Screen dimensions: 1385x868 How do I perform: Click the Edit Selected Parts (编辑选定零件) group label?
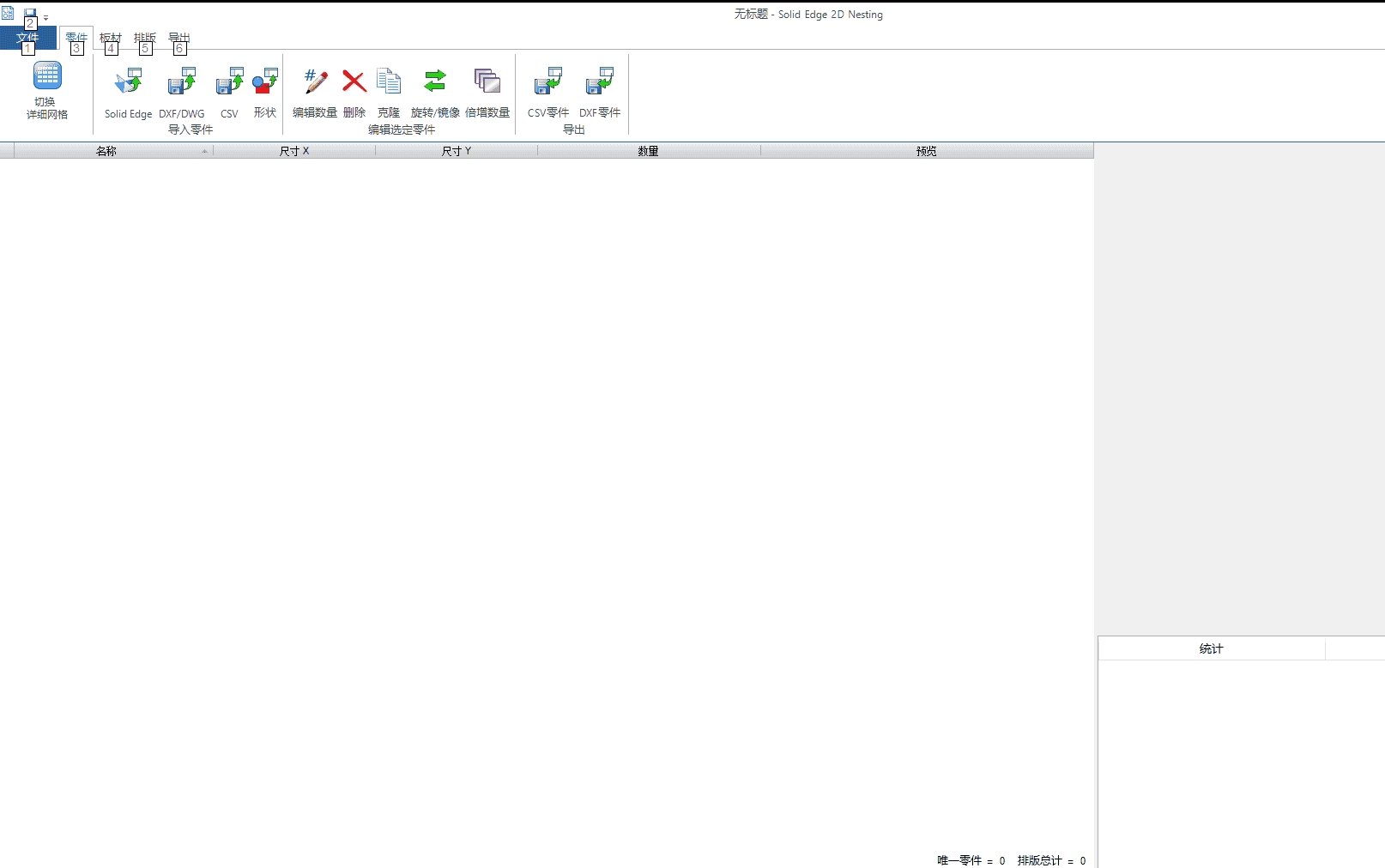(x=402, y=130)
